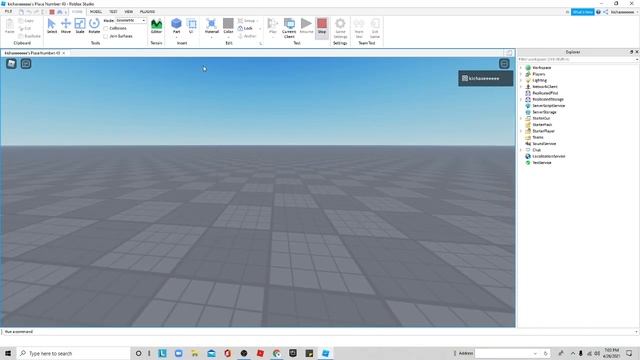Open the FILE menu
Screen dimensions: 640x360
(x=8, y=12)
